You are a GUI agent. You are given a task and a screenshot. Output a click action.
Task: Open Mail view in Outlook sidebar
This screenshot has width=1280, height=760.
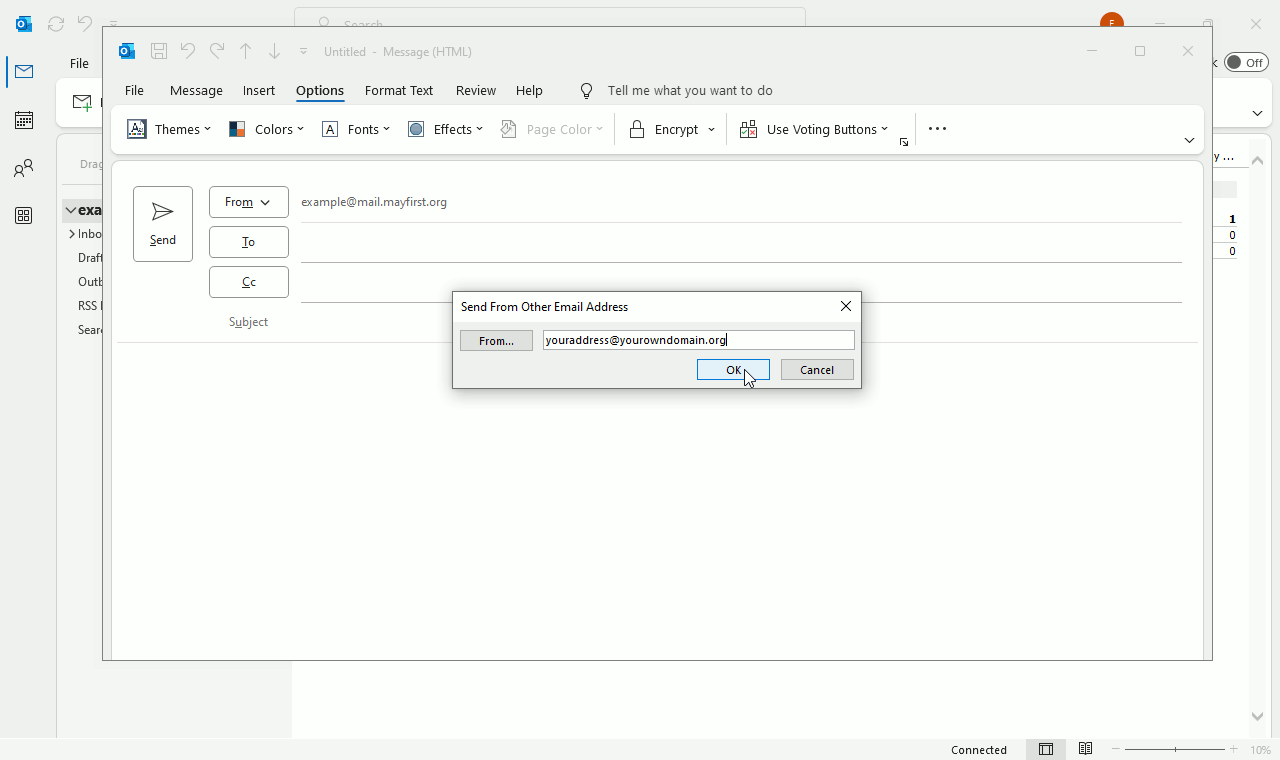point(24,71)
